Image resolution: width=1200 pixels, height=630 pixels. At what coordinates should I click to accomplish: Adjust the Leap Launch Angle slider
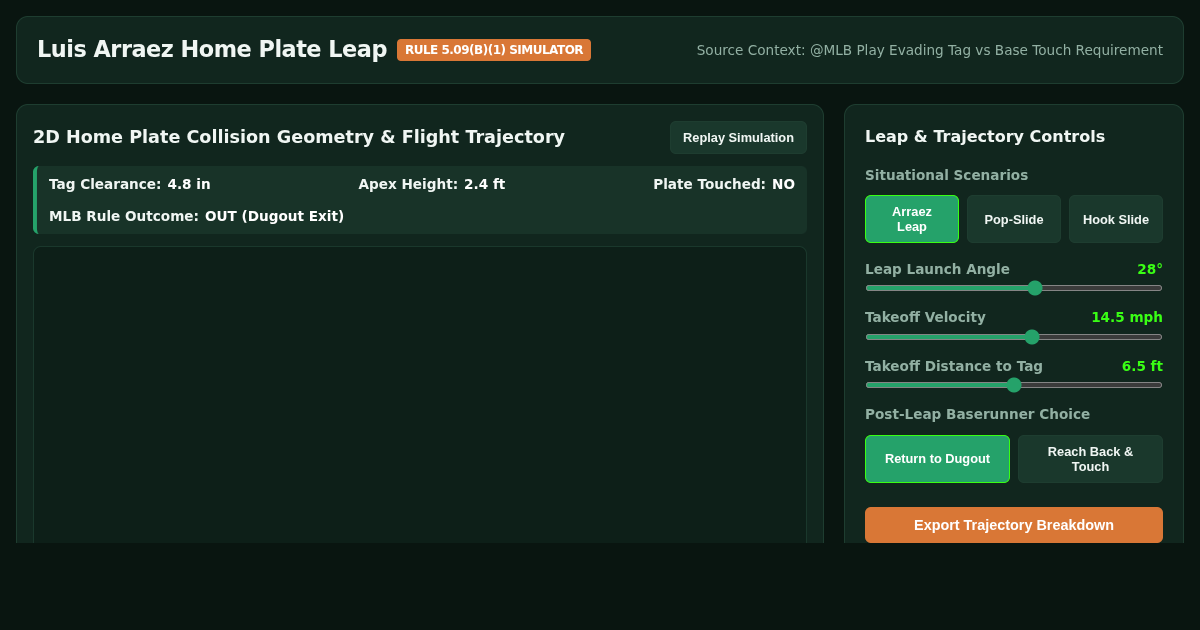1014,288
